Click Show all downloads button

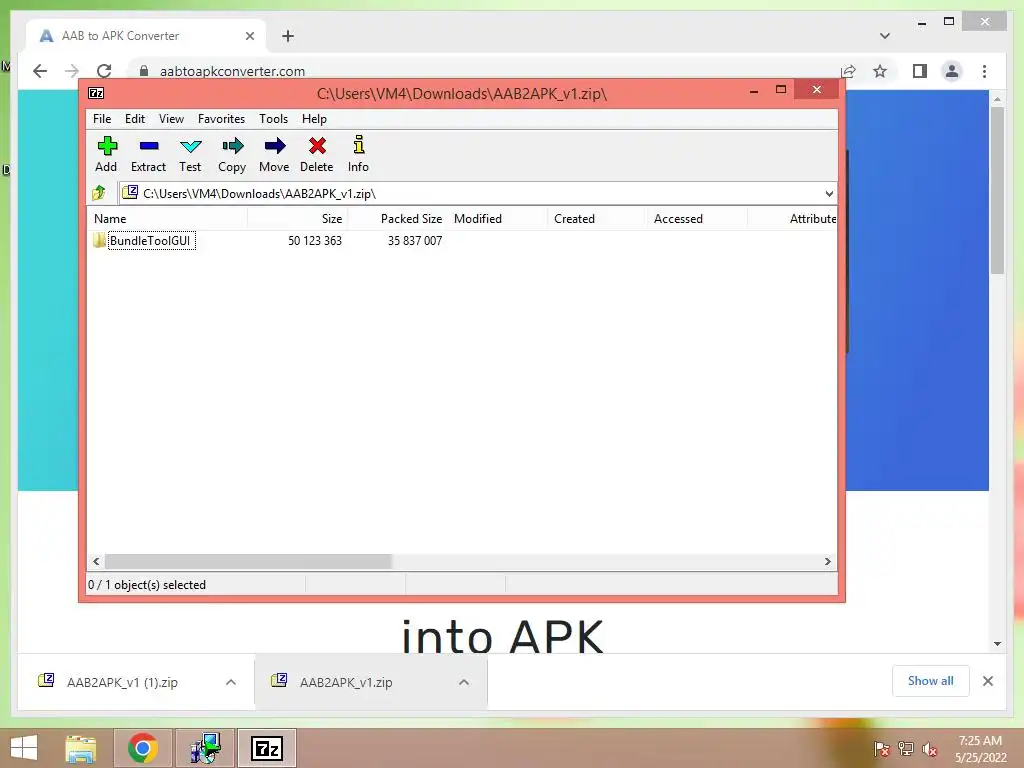click(x=931, y=680)
